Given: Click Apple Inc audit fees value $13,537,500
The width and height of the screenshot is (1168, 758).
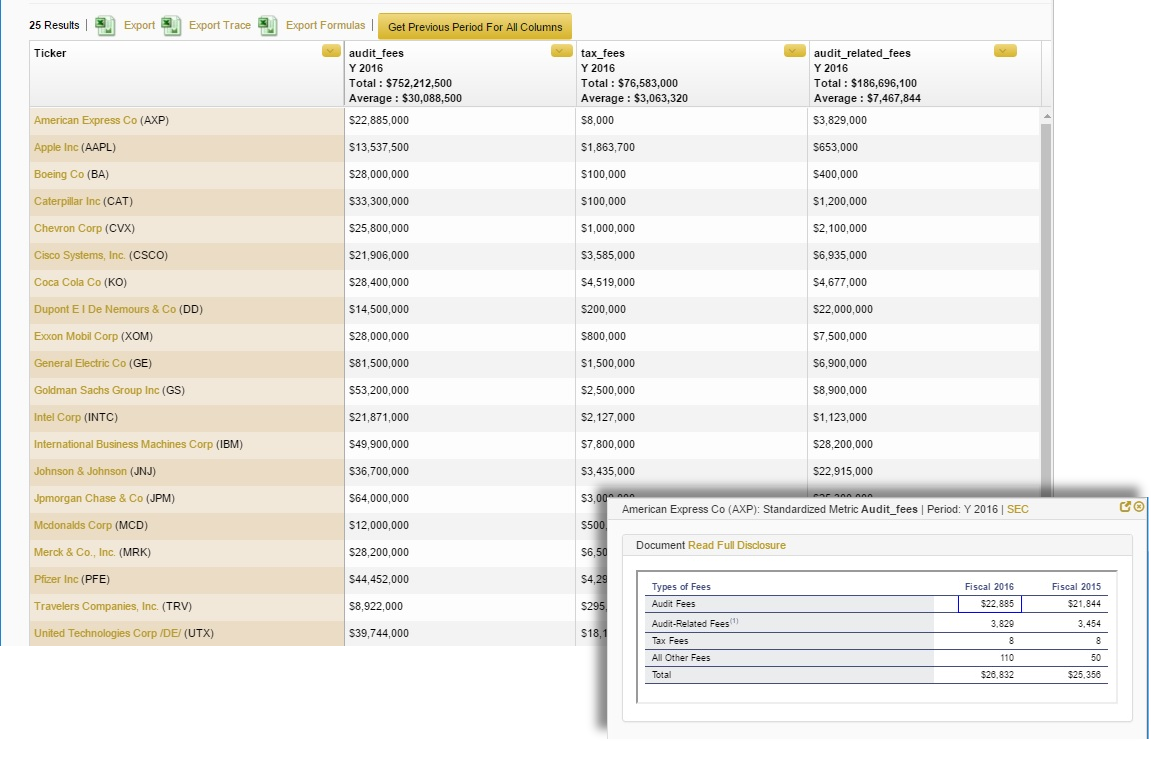Looking at the screenshot, I should (379, 148).
